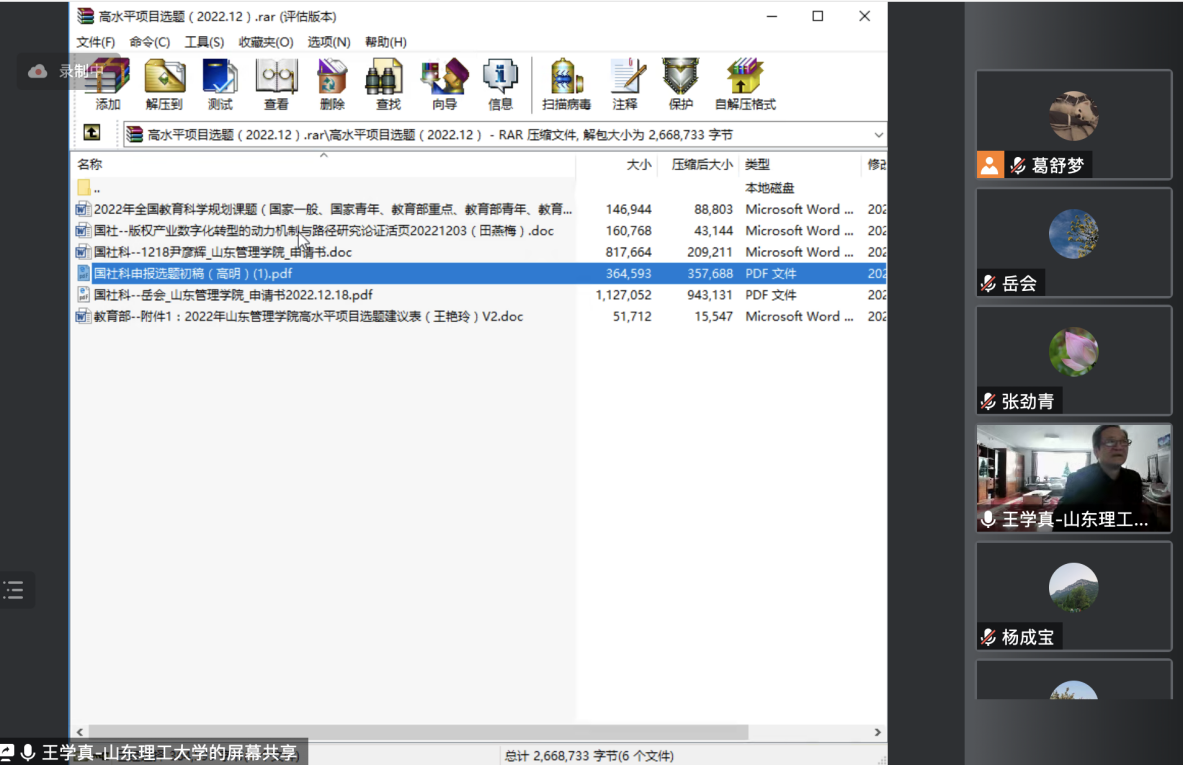Click 葛舒梦 participant avatar
This screenshot has width=1183, height=765.
[1074, 115]
